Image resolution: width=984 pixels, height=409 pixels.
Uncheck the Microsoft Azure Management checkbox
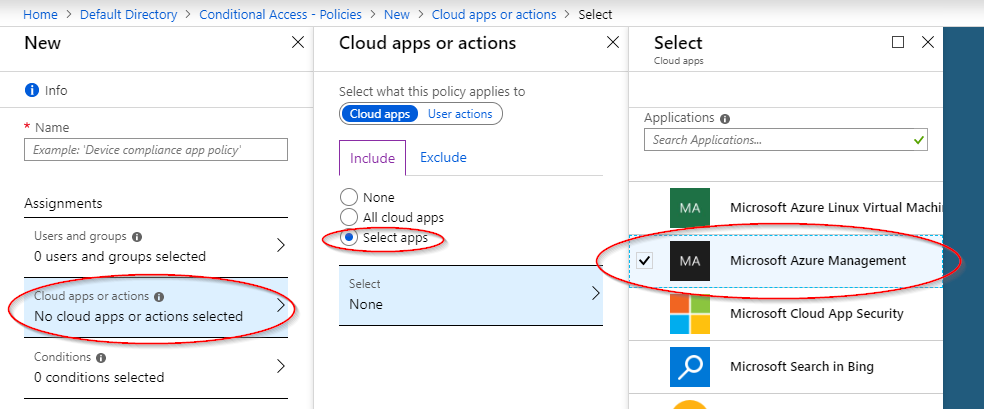tap(644, 260)
